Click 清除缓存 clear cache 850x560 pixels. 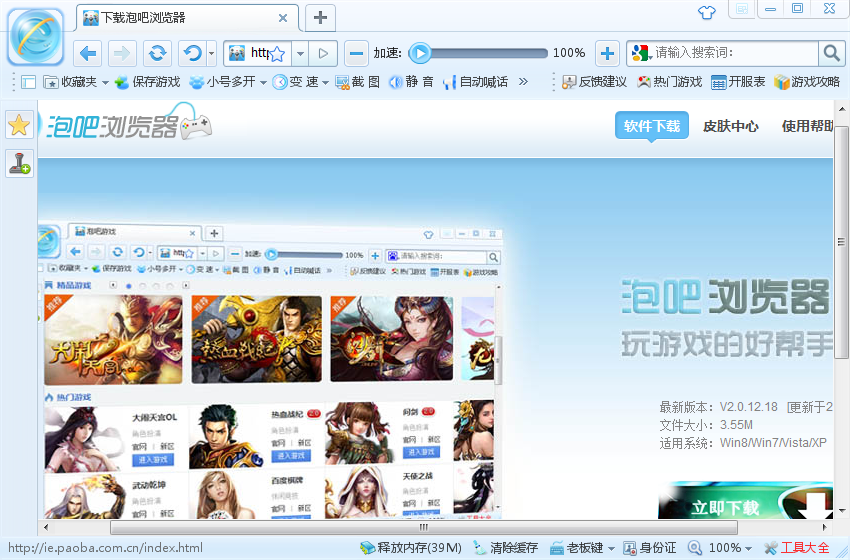(x=505, y=548)
